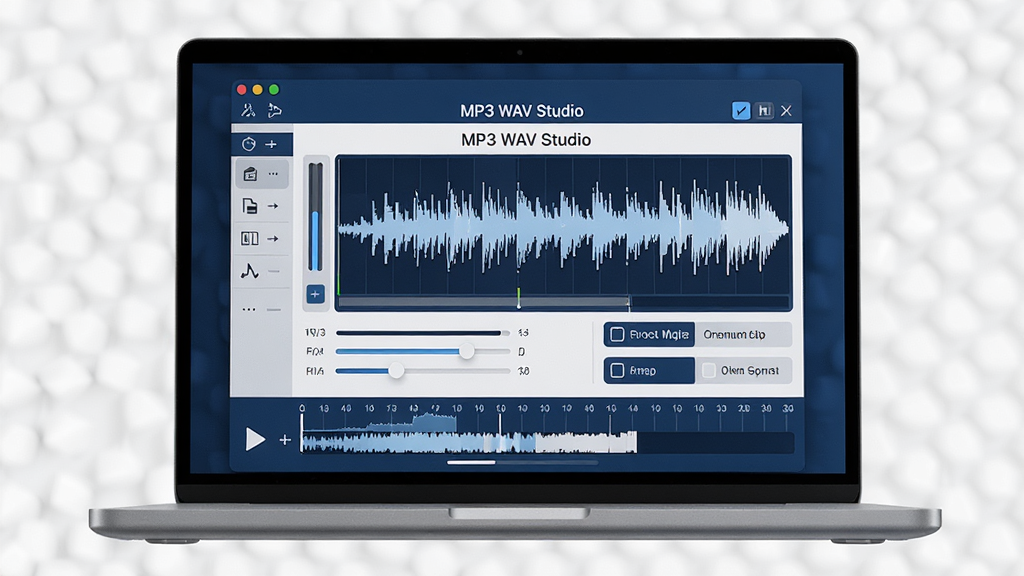The height and width of the screenshot is (576, 1024).
Task: Click the gray scrub bar below the waveform
Action: click(483, 302)
